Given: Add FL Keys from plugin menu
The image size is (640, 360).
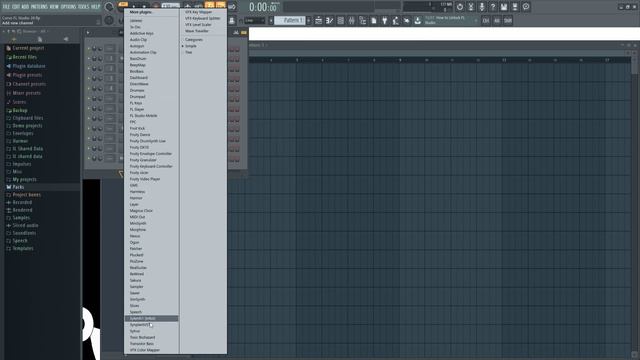Looking at the screenshot, I should tap(136, 103).
